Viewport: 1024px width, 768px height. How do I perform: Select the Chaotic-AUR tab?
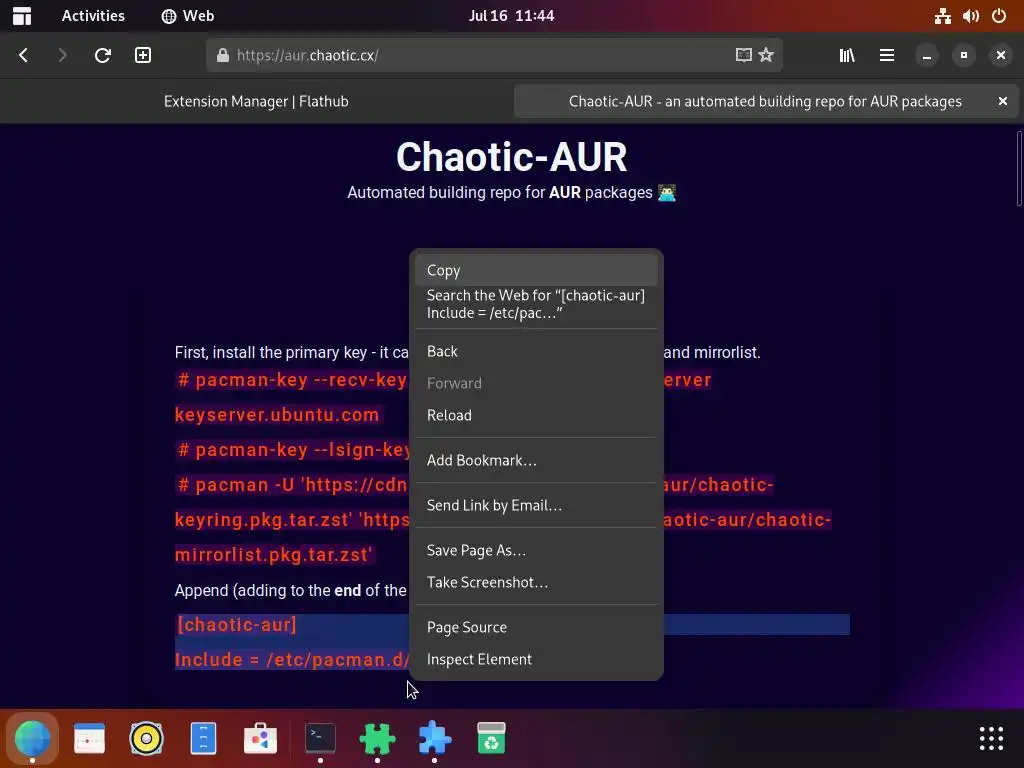(765, 101)
